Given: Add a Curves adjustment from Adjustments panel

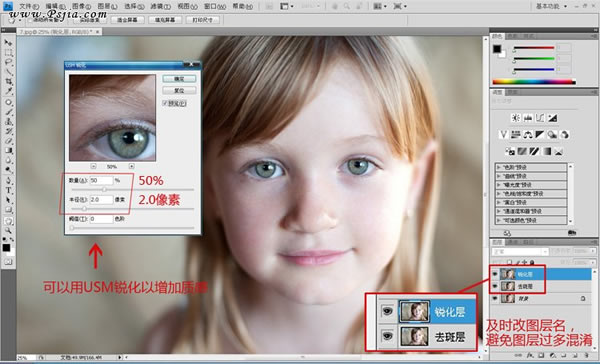Looking at the screenshot, I should (x=540, y=118).
